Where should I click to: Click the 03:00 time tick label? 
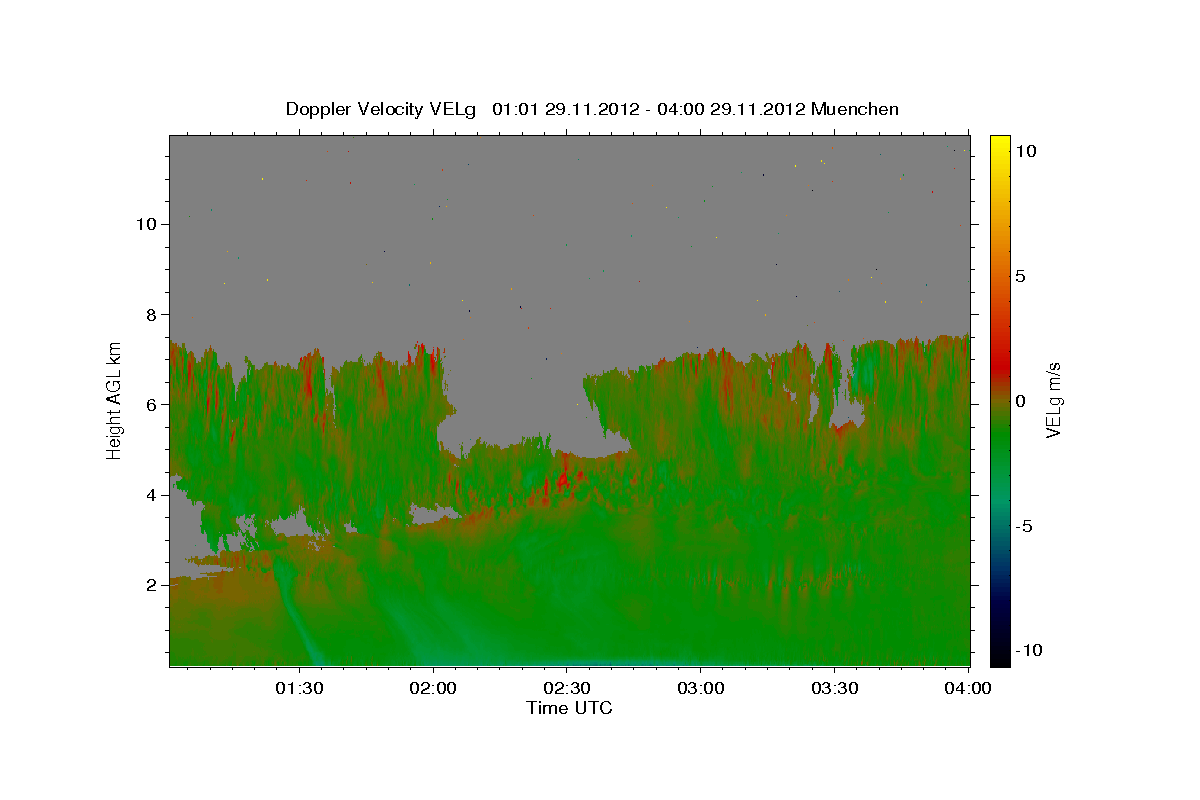click(701, 688)
